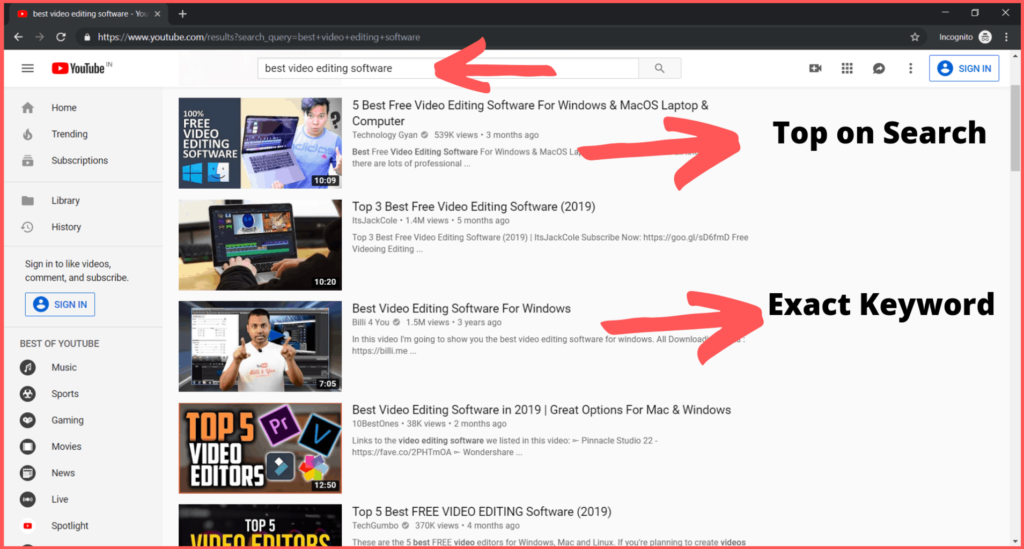This screenshot has height=549, width=1024.
Task: Play the 7:05 Billi 4 You thumbnail
Action: coord(260,346)
